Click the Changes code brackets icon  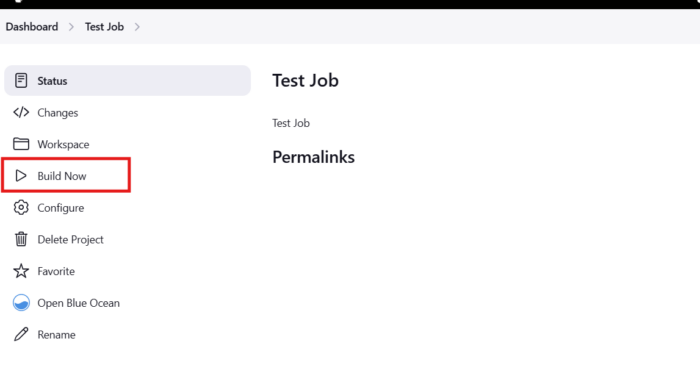tap(21, 112)
